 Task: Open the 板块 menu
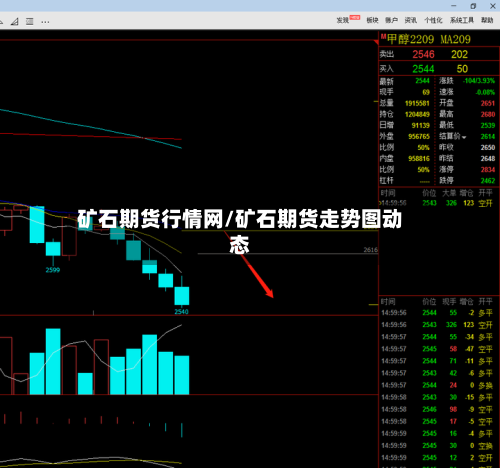(x=372, y=20)
